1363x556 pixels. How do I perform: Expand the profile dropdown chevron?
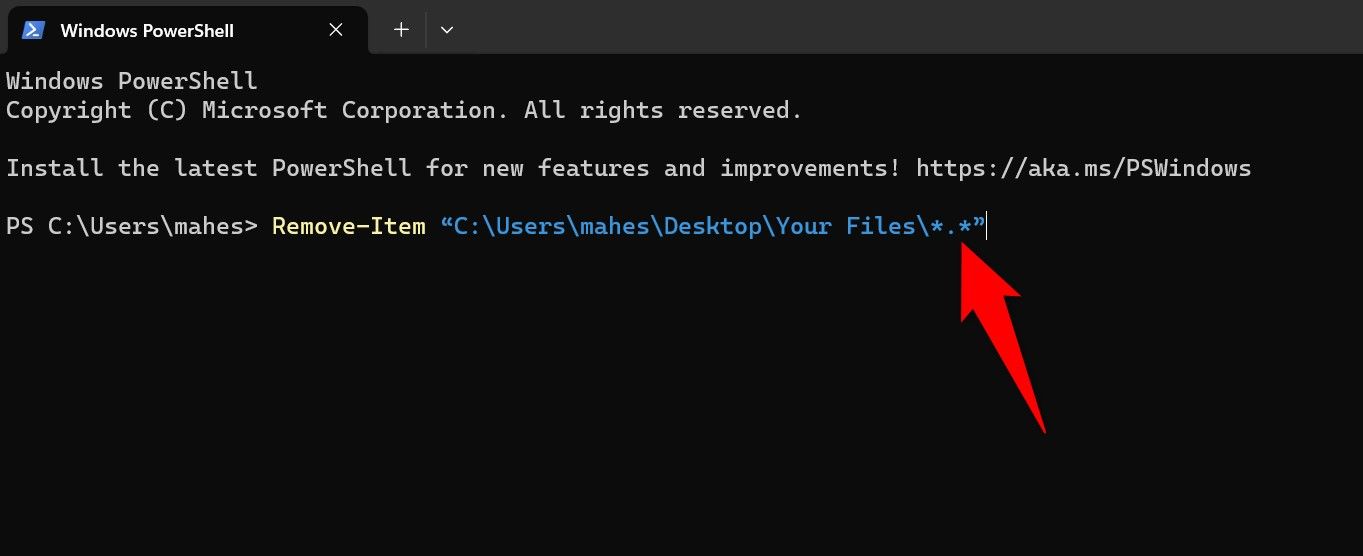click(x=447, y=30)
